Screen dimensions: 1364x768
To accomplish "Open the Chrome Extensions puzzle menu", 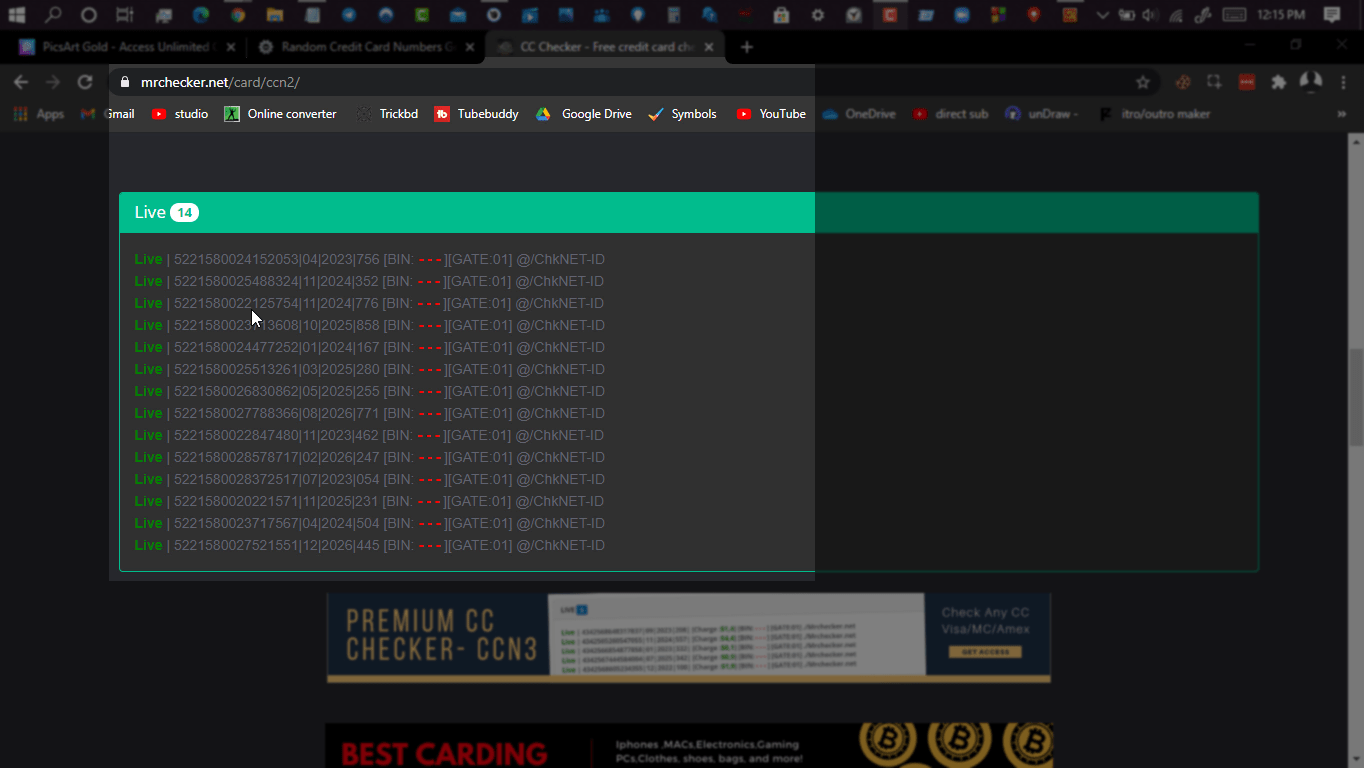I will [1279, 82].
